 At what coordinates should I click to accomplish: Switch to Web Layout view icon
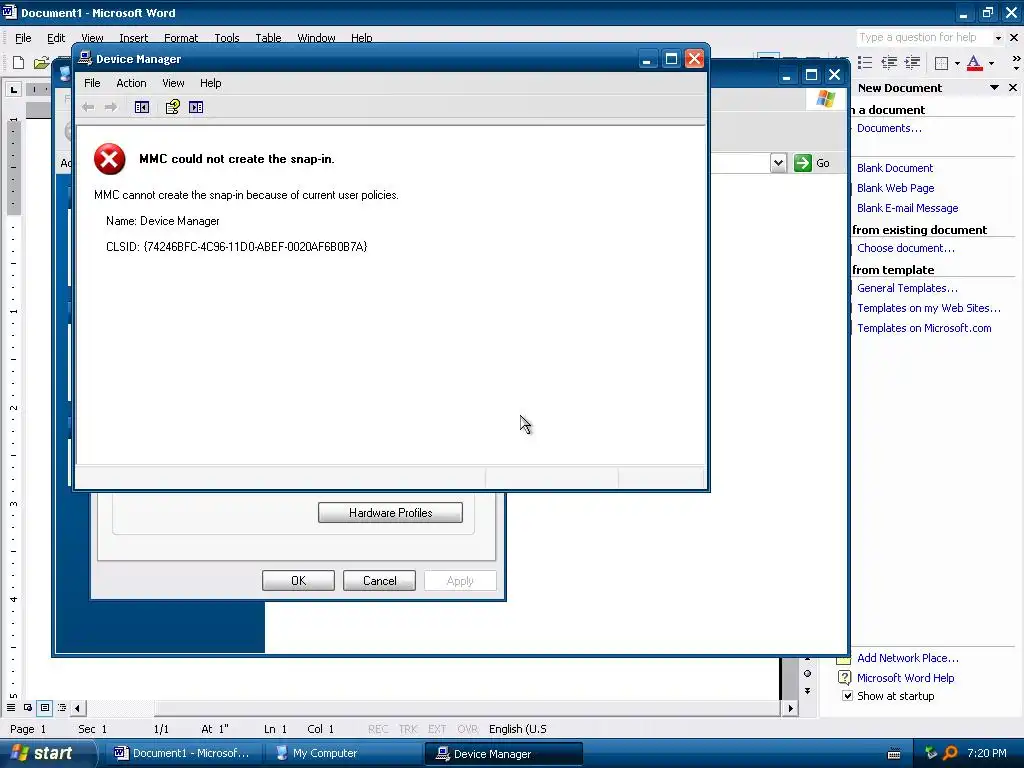coord(28,707)
